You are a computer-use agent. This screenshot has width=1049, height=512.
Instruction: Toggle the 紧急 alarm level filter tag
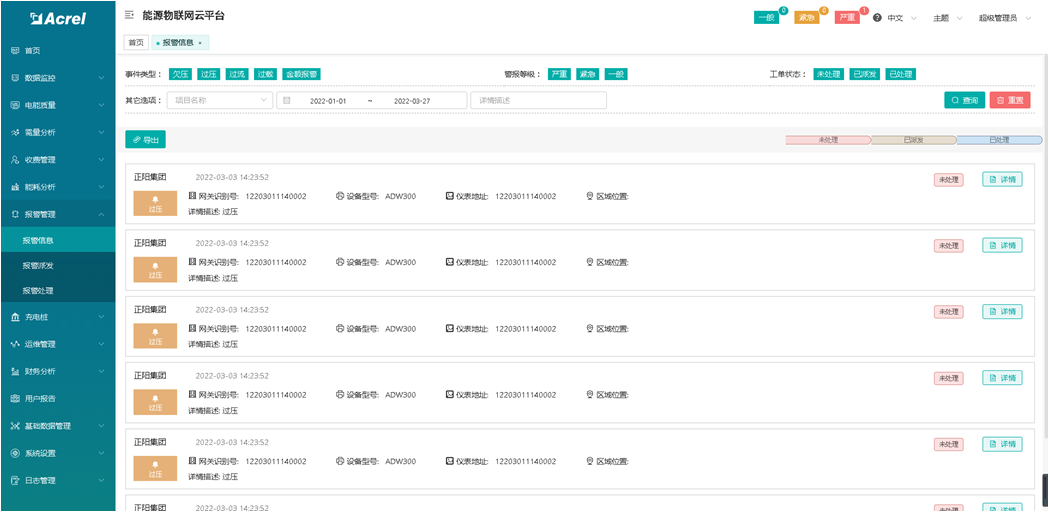pyautogui.click(x=588, y=74)
